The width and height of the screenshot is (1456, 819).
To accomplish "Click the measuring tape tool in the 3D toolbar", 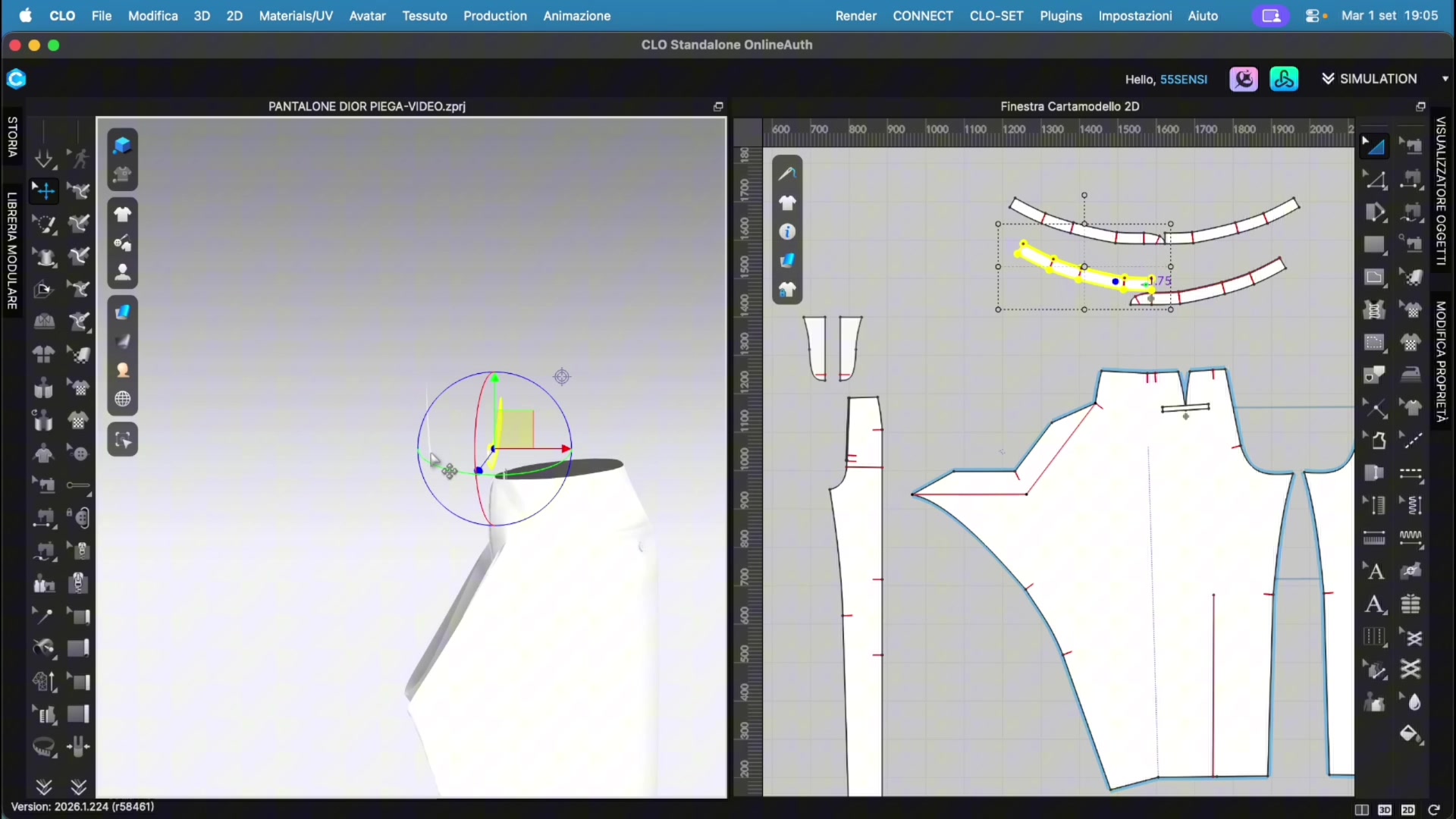I will [44, 747].
